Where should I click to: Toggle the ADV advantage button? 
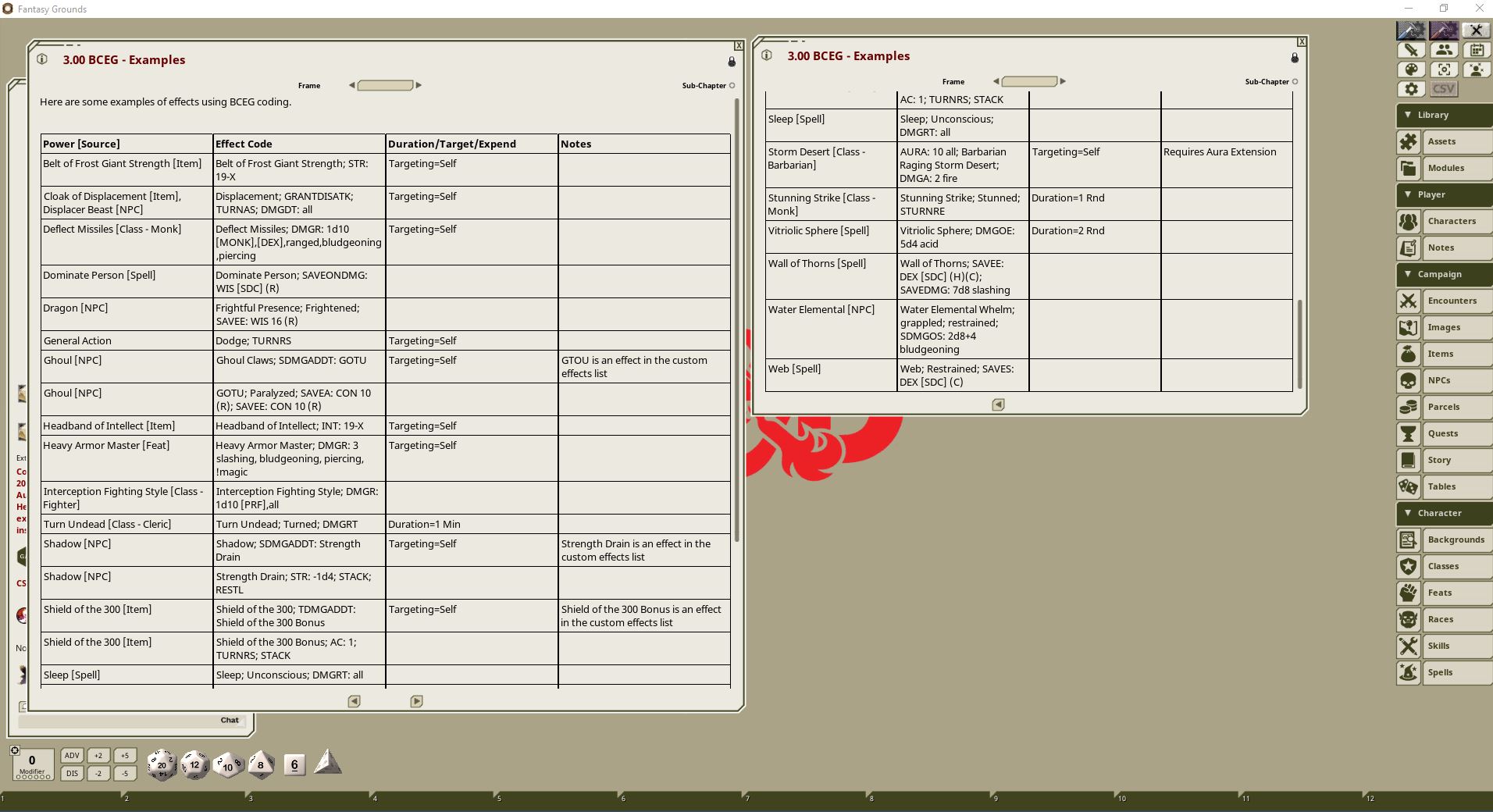72,756
